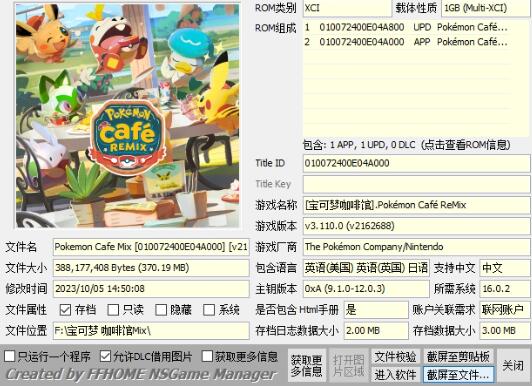Click the 包含语言 languages field

point(366,268)
